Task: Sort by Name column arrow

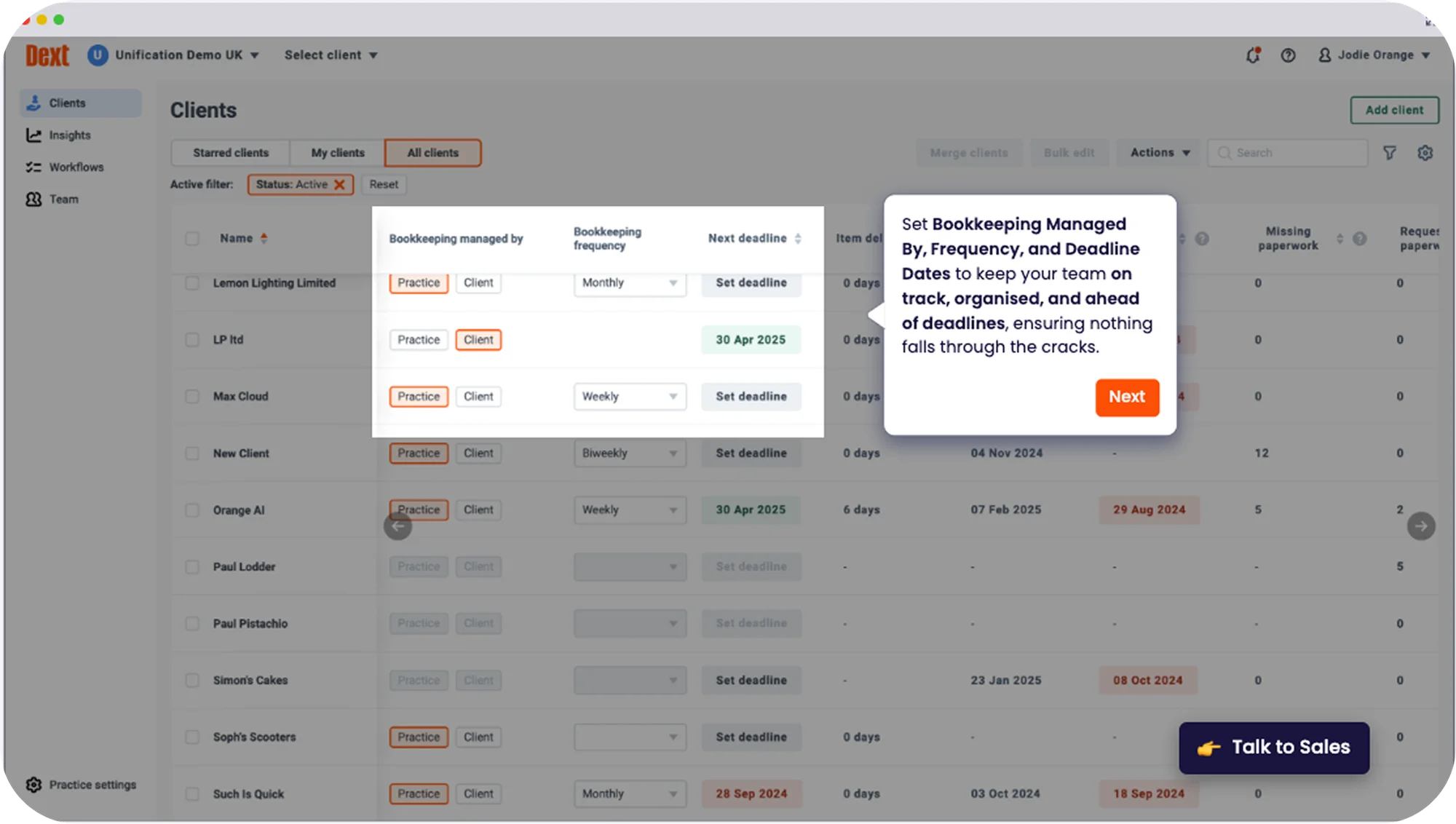Action: coord(264,239)
